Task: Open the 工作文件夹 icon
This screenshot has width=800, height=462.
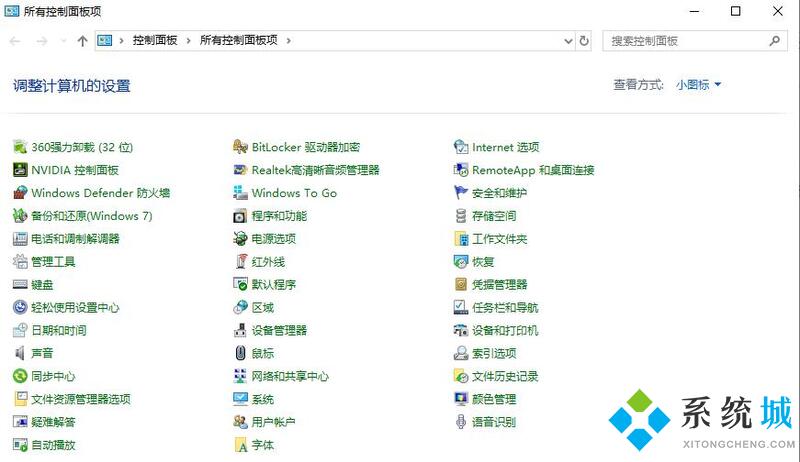Action: point(461,239)
